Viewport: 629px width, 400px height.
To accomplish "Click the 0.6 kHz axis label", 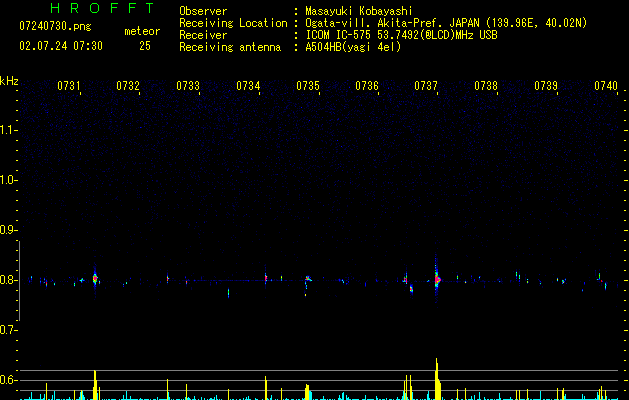I will (x=8, y=380).
